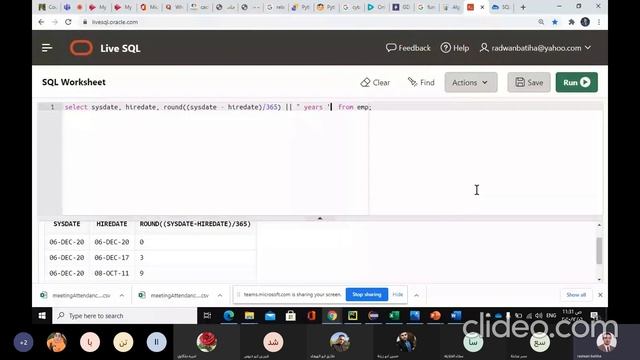Open the Chrome extensions puzzle icon

[x=571, y=22]
